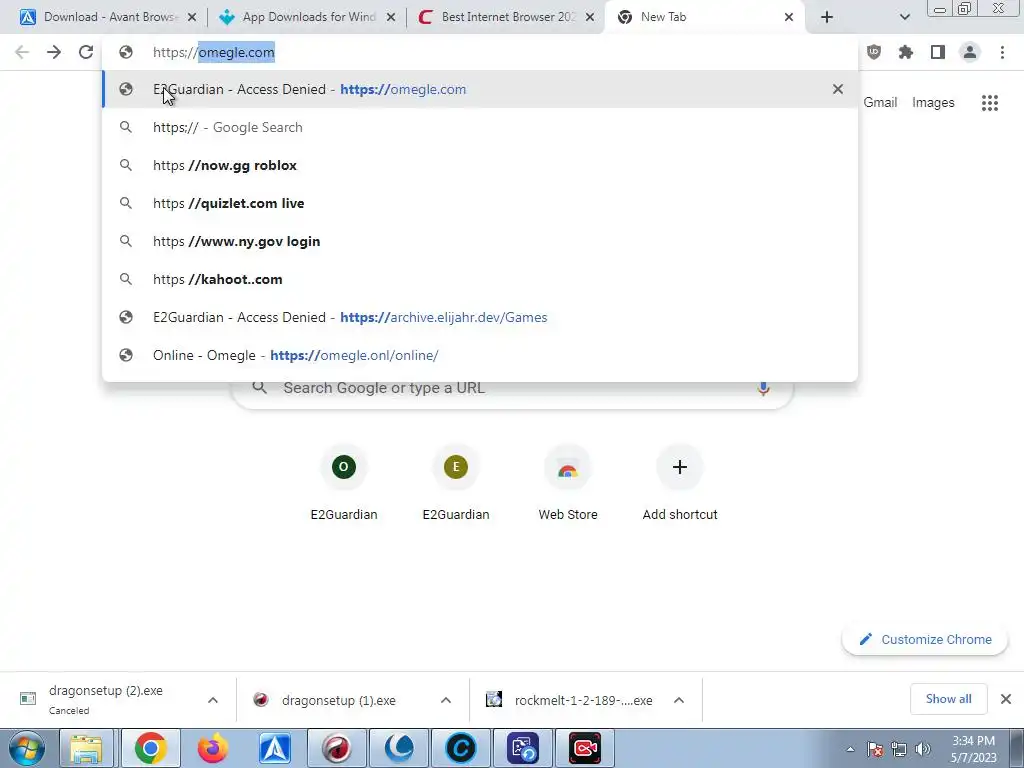The image size is (1024, 768).
Task: Close the downloads bar
Action: 1006,699
